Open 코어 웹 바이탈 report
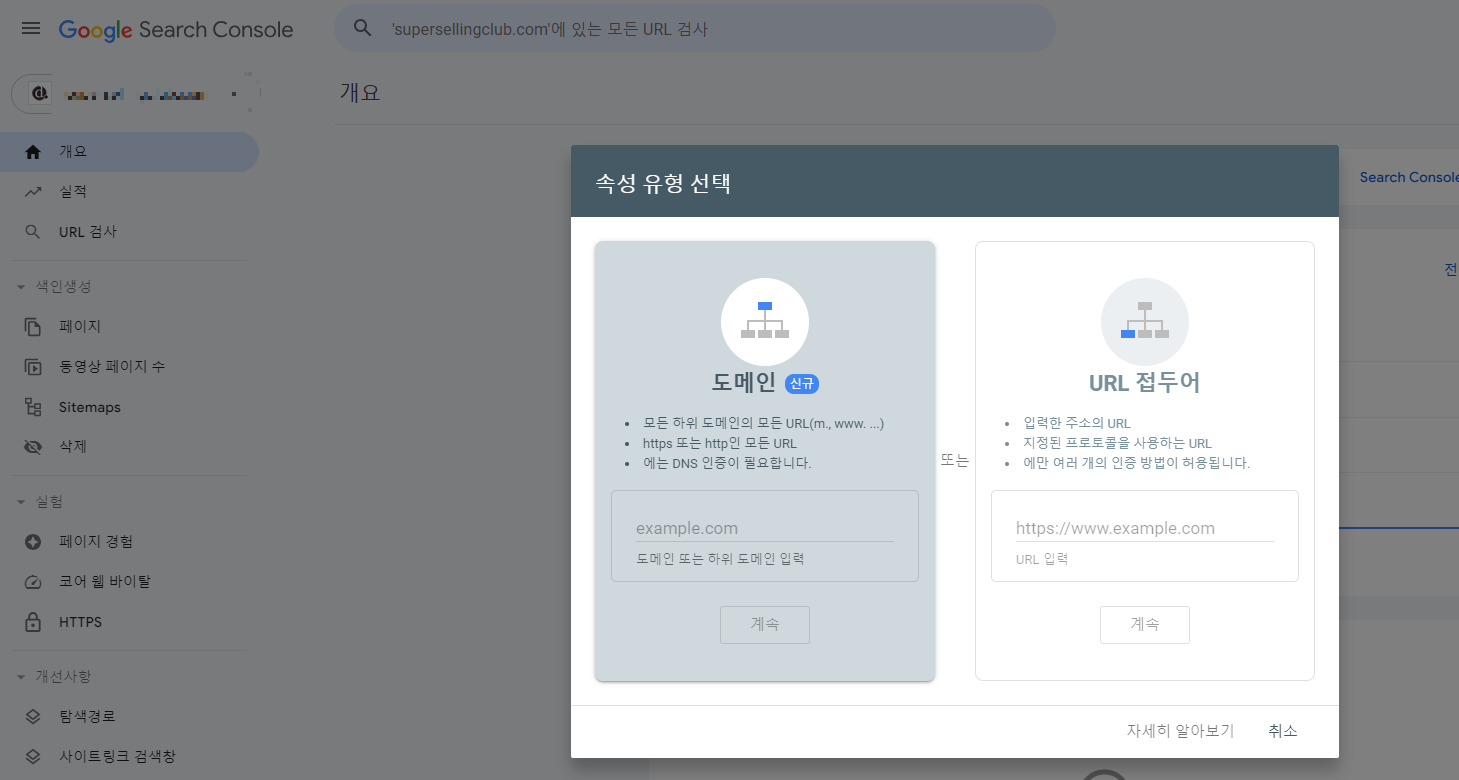 [129, 582]
